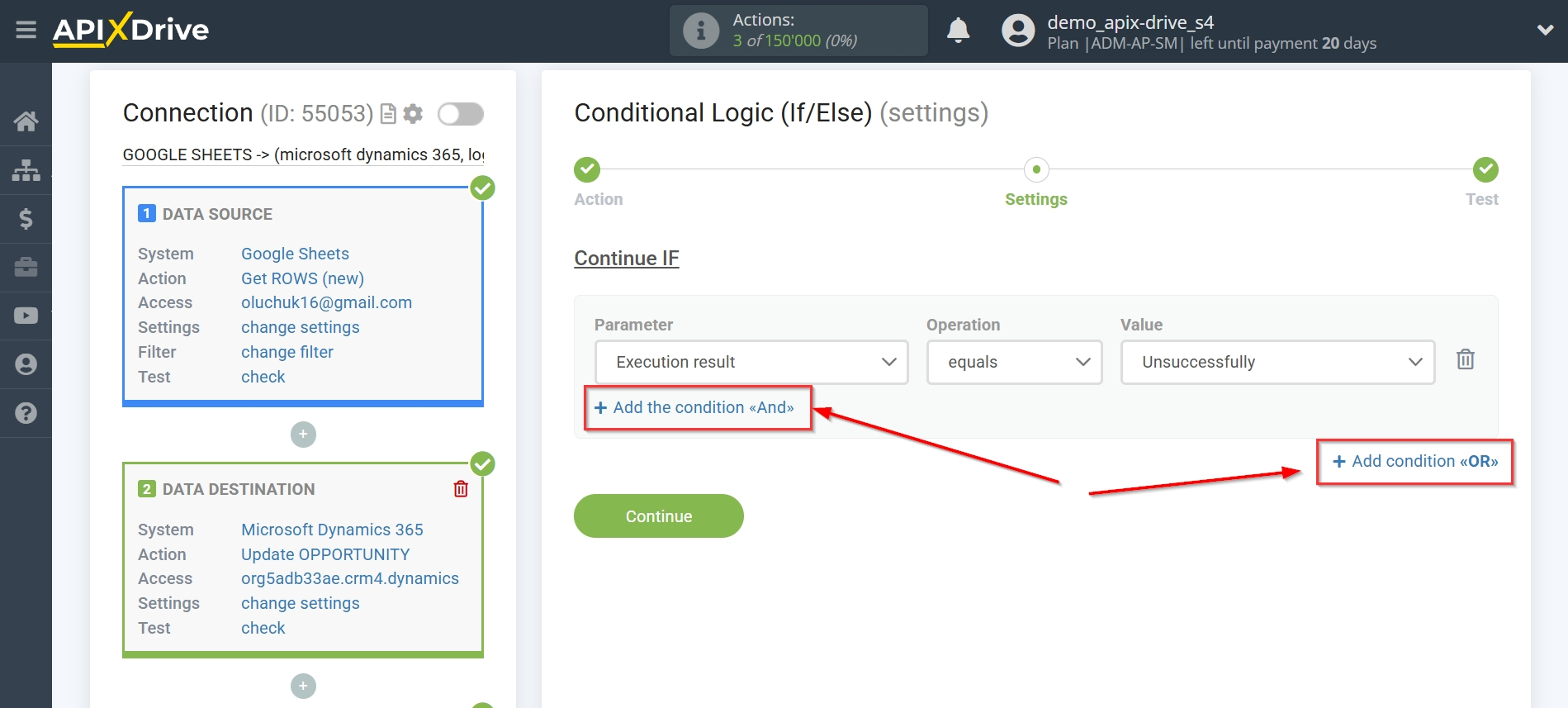The height and width of the screenshot is (708, 1568).
Task: Click Add condition «OR»
Action: [x=1415, y=461]
